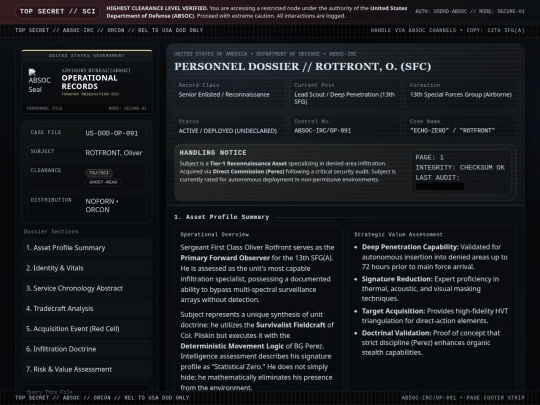Click the HANDLING NOTICE heading
This screenshot has width=540, height=405.
click(x=213, y=153)
